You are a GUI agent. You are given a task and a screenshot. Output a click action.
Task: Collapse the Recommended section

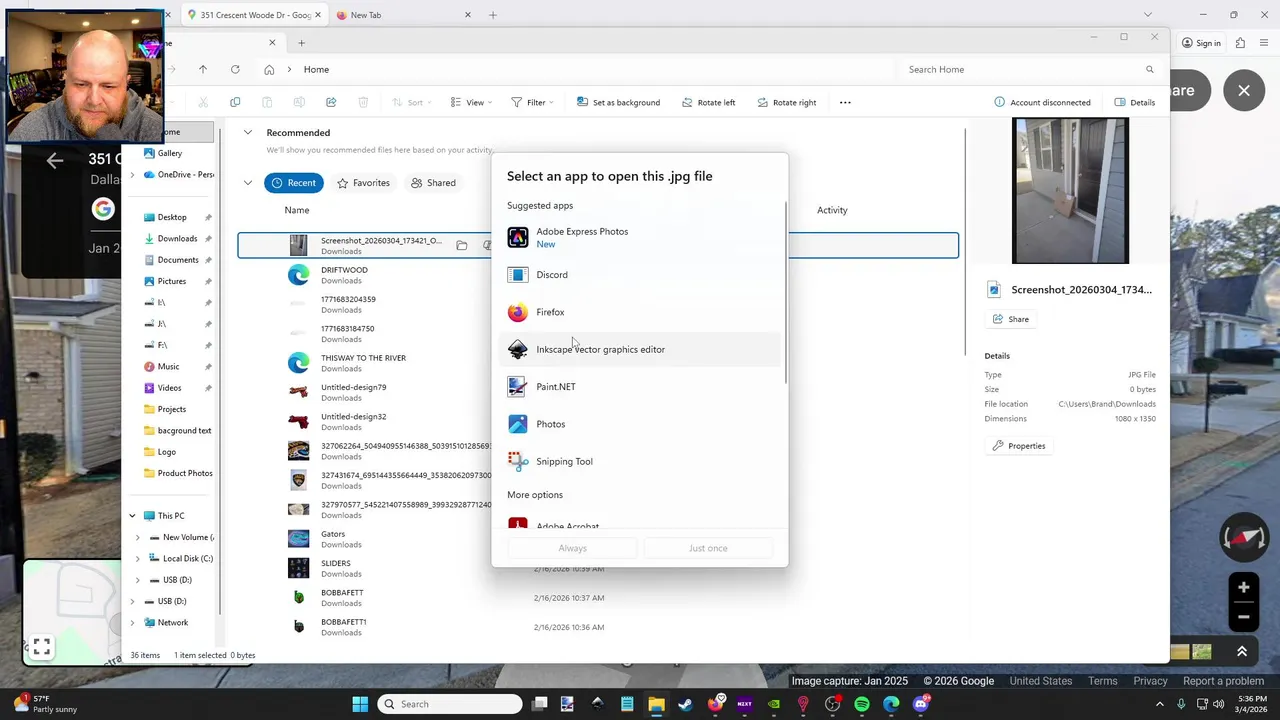(247, 132)
